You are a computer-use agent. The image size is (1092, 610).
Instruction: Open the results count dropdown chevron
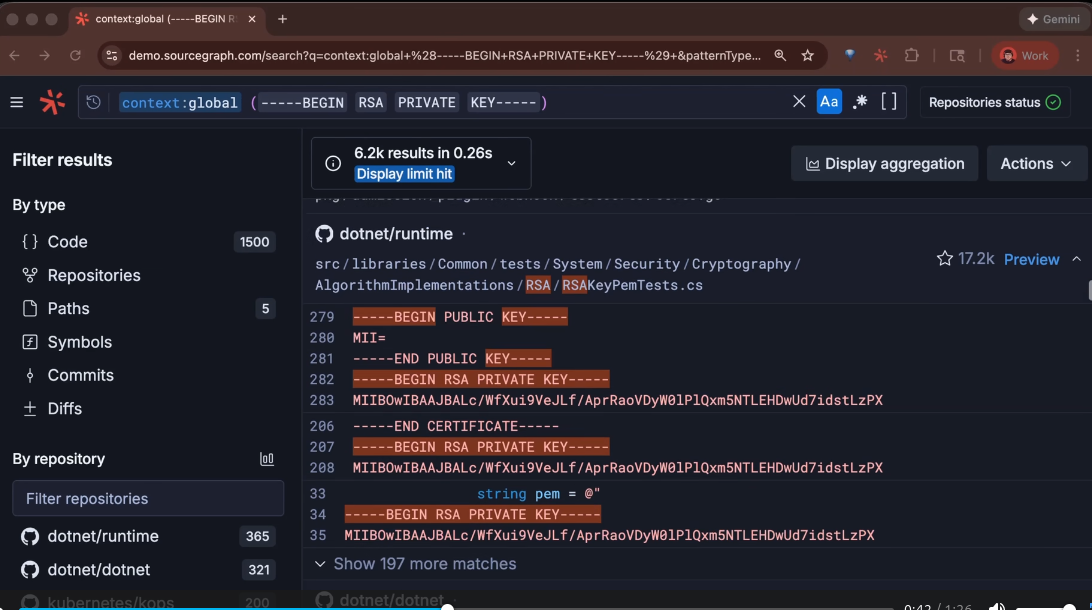click(x=510, y=163)
